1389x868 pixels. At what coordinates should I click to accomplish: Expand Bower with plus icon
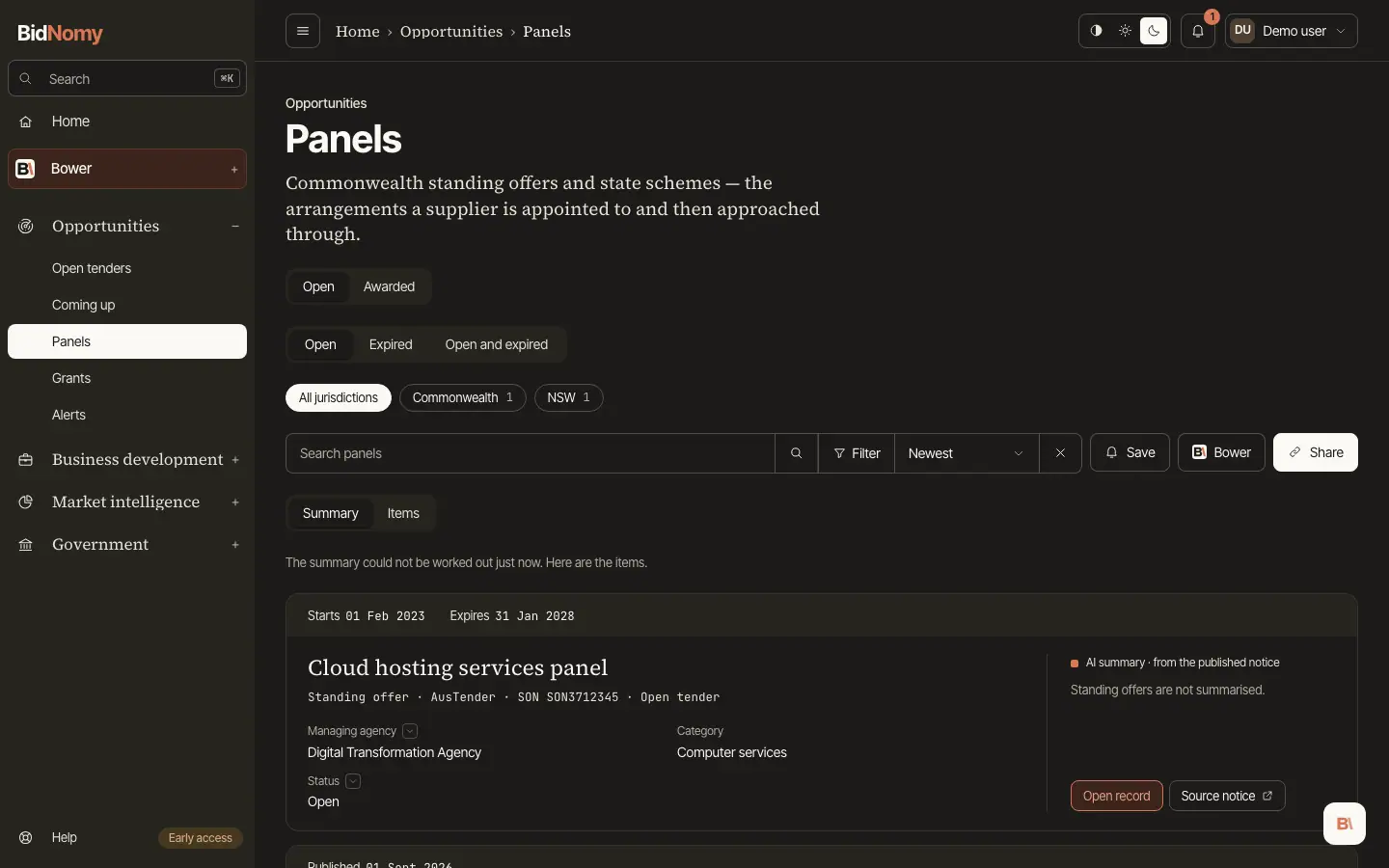[234, 170]
